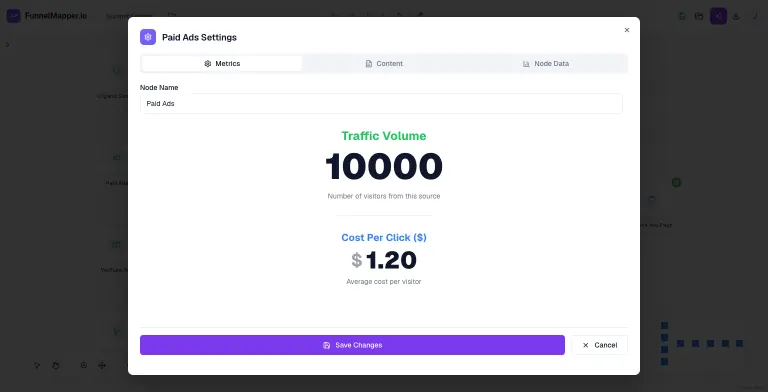Expand the left sidebar chevron in main window
768x392 pixels.
point(7,45)
